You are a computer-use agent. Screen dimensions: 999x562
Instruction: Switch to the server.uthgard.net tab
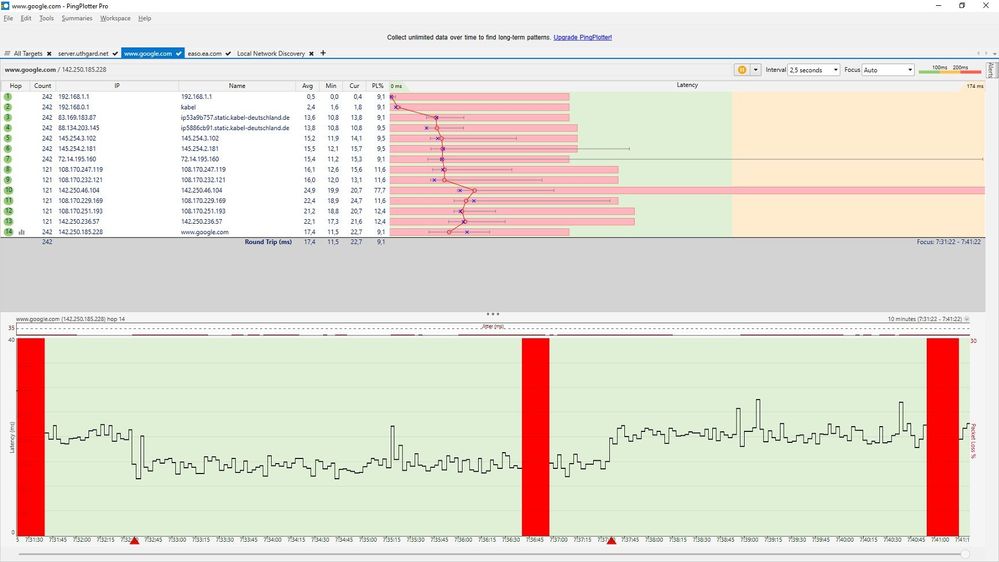[83, 54]
